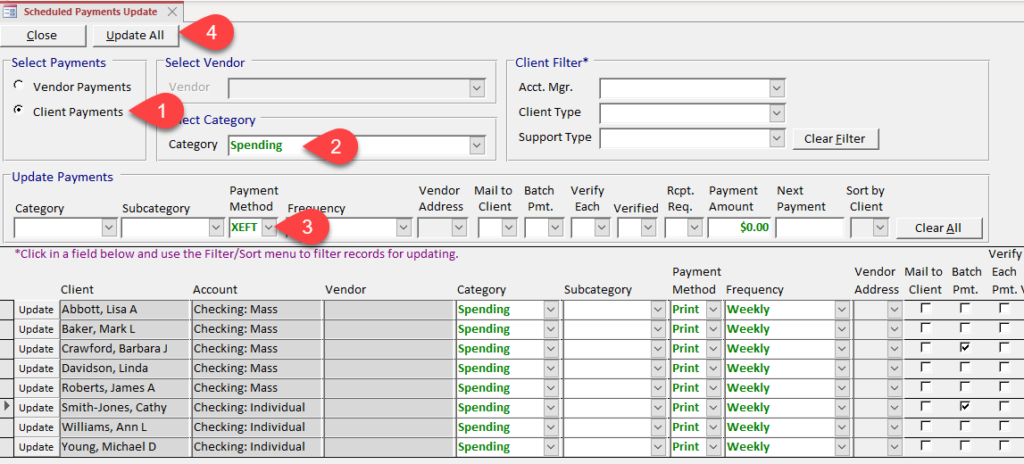This screenshot has width=1024, height=464.
Task: Open the Batch Pmt. update dropdown
Action: (x=556, y=227)
